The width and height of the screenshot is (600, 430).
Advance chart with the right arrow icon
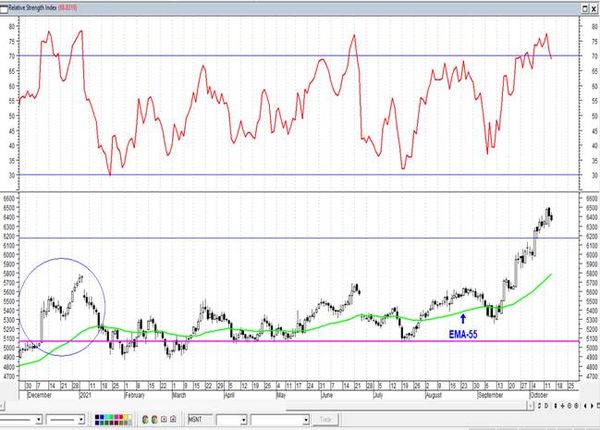coord(592,406)
